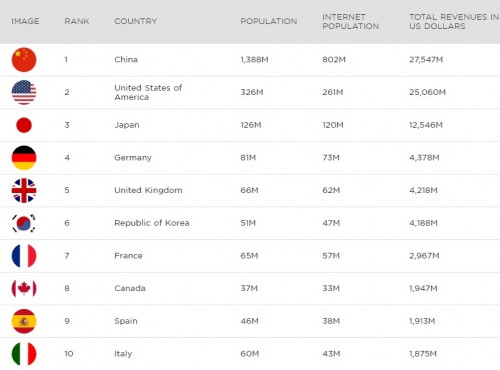
Task: Sort by the RANK column header
Action: (x=77, y=21)
